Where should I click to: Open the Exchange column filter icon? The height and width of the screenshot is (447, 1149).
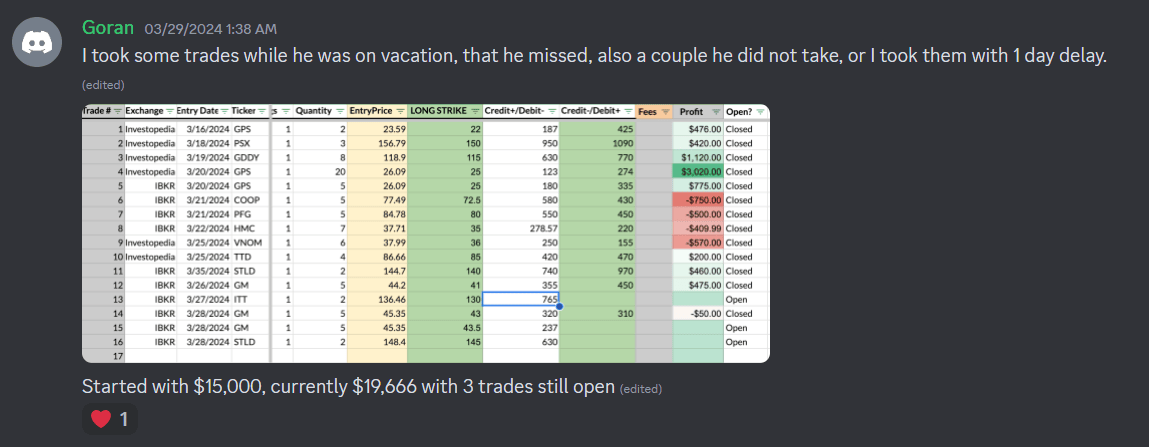[x=170, y=111]
